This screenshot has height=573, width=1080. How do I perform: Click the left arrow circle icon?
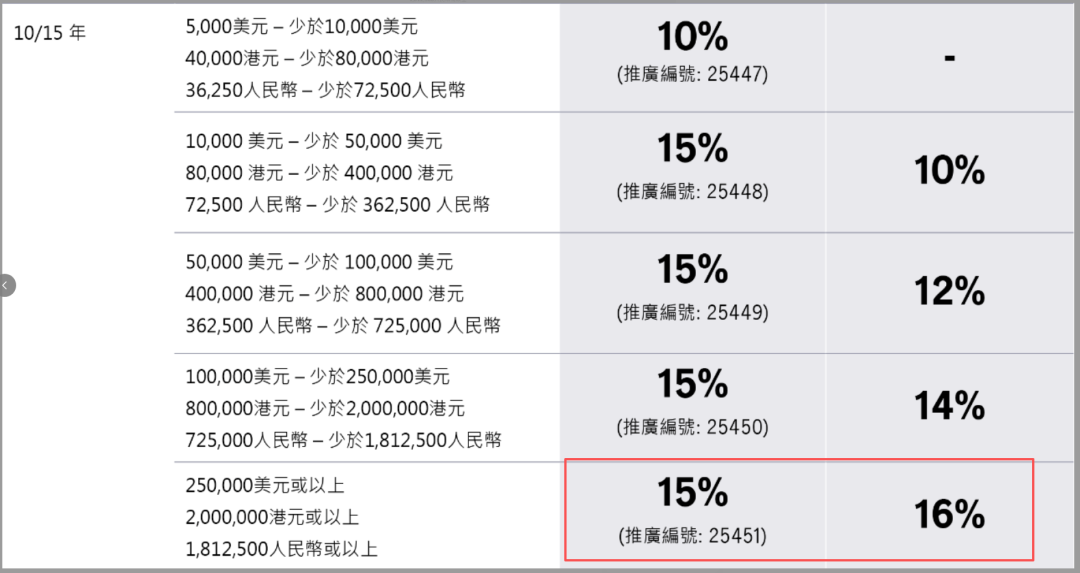point(6,286)
